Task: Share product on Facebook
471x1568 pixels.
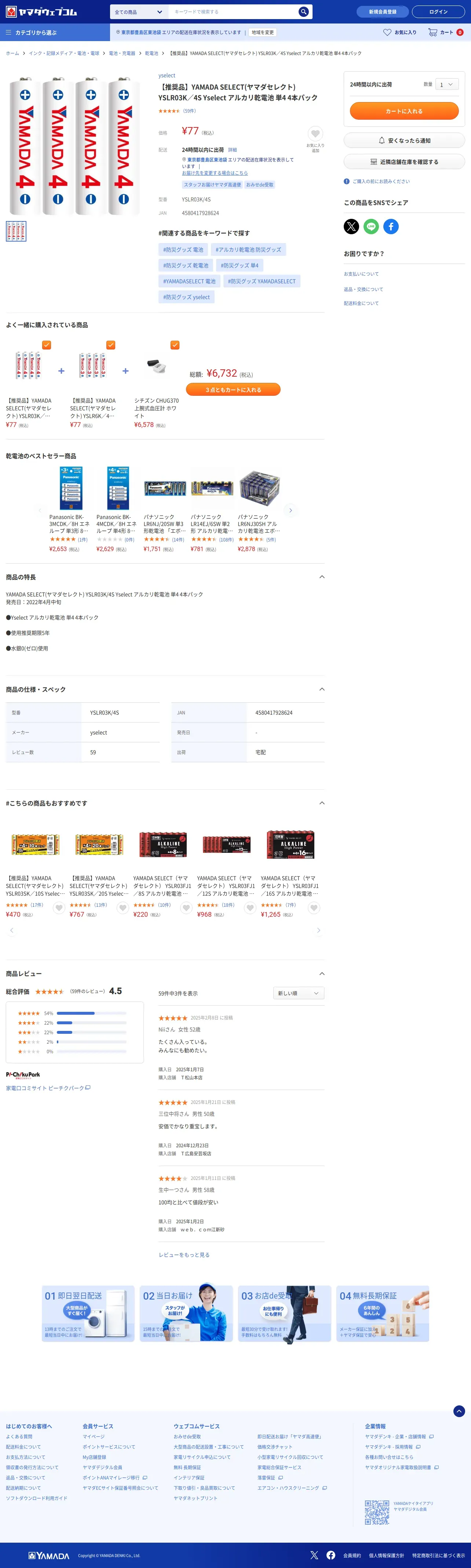Action: pos(391,227)
